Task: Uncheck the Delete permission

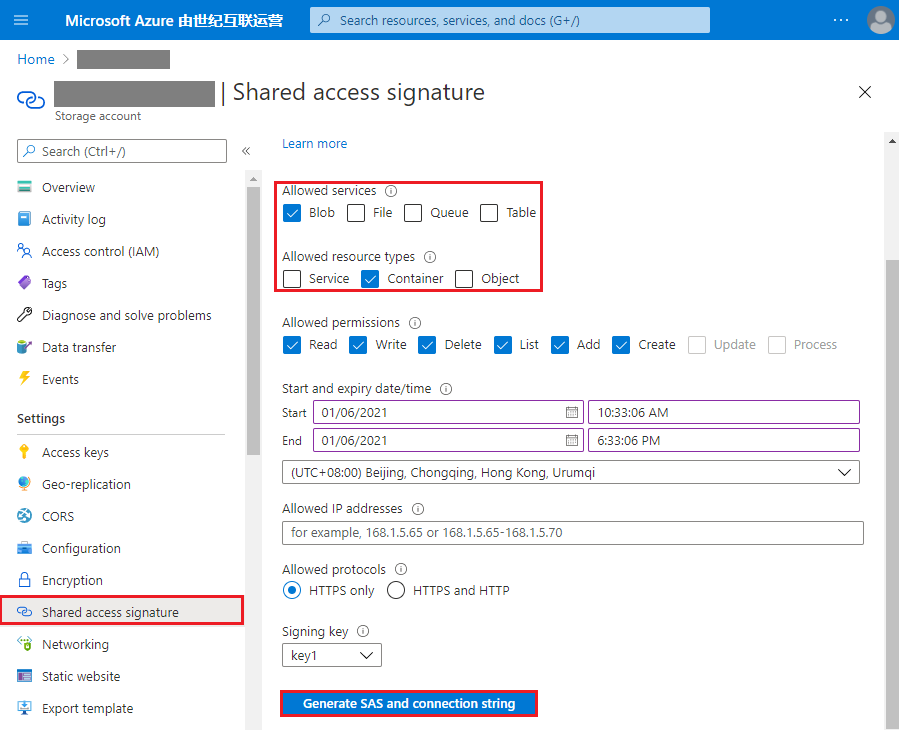Action: (x=427, y=345)
